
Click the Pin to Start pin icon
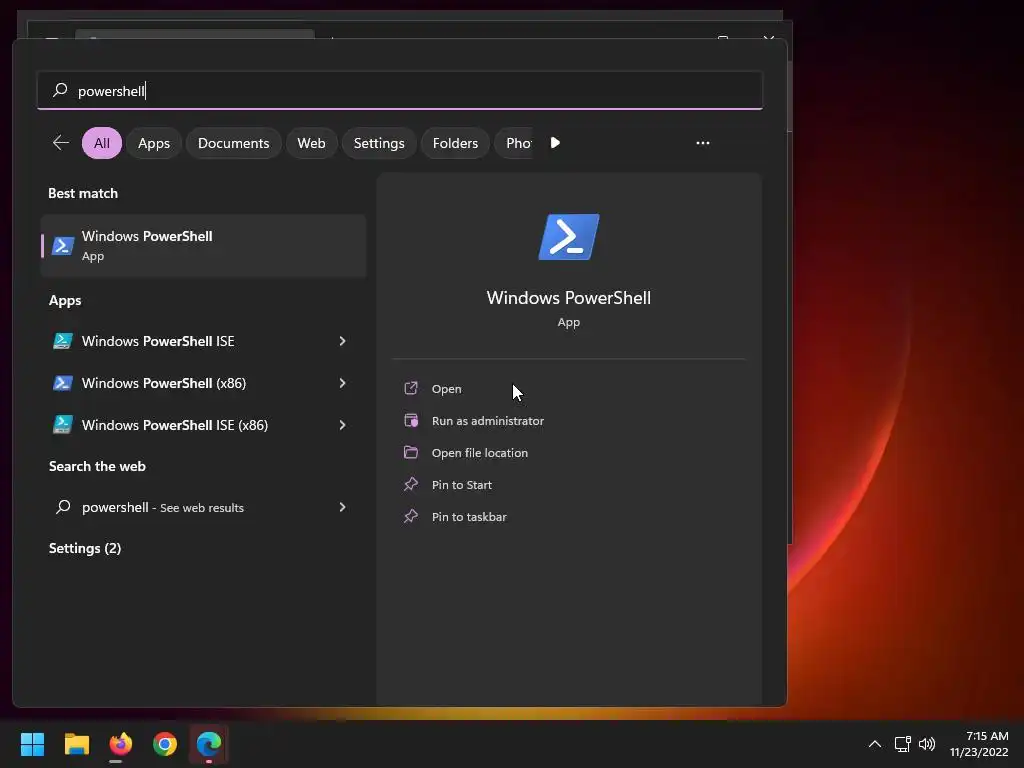pyautogui.click(x=411, y=484)
